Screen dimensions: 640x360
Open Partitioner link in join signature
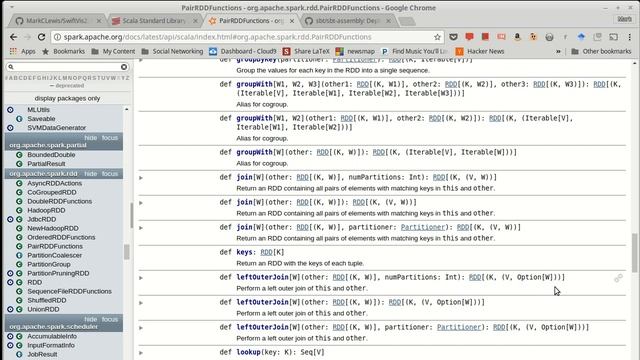[x=422, y=227]
